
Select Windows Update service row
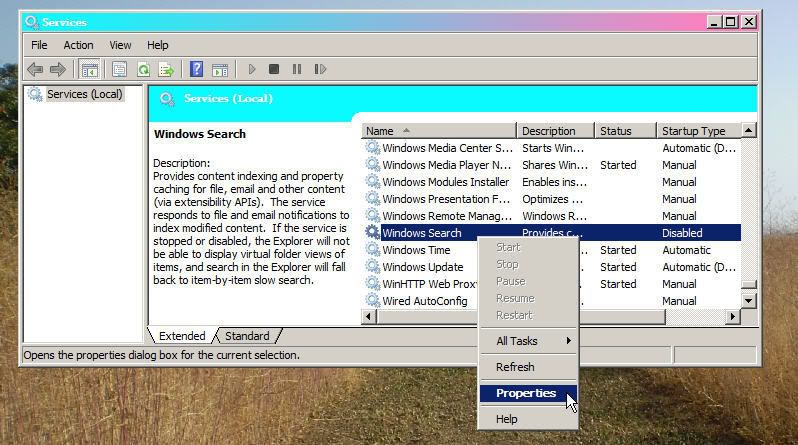[551, 267]
